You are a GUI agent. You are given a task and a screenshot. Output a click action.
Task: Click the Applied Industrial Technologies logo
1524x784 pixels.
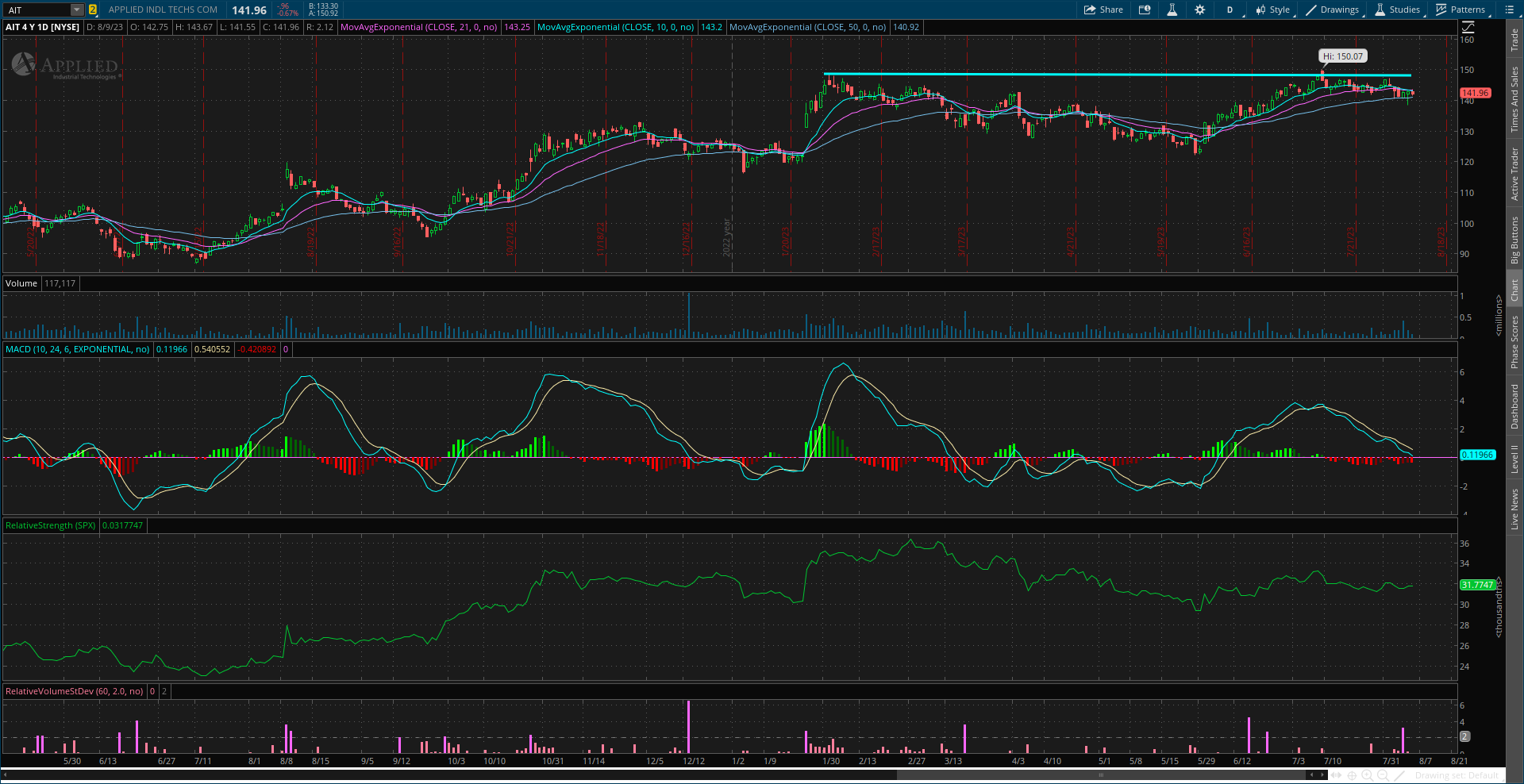point(66,66)
